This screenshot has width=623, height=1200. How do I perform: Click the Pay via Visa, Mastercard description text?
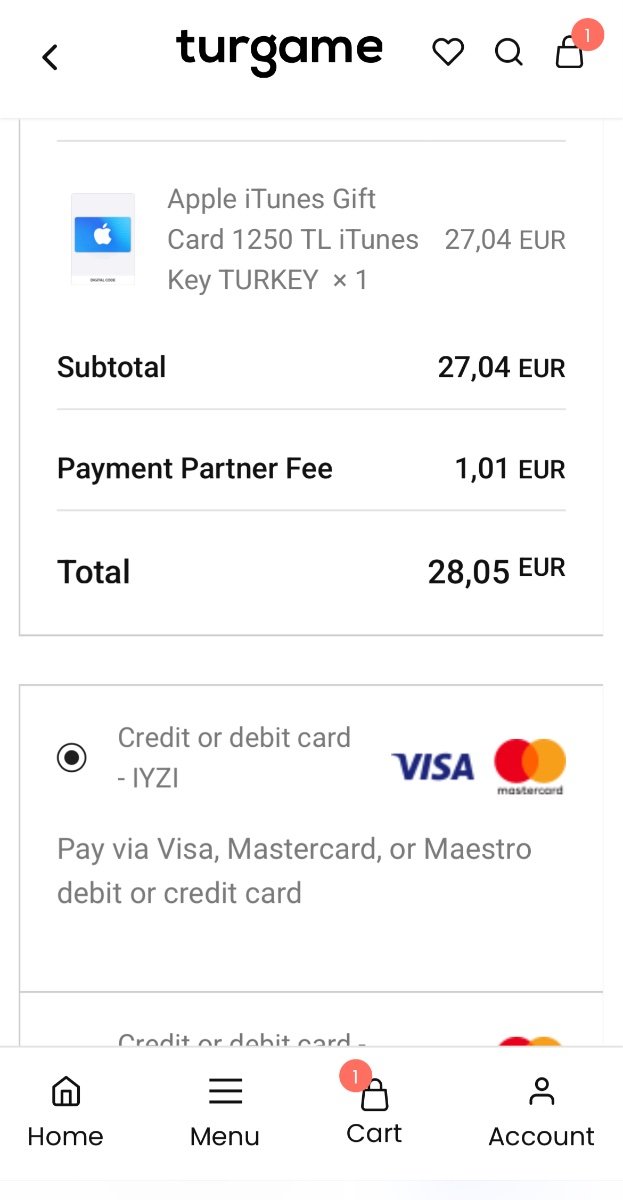point(294,870)
